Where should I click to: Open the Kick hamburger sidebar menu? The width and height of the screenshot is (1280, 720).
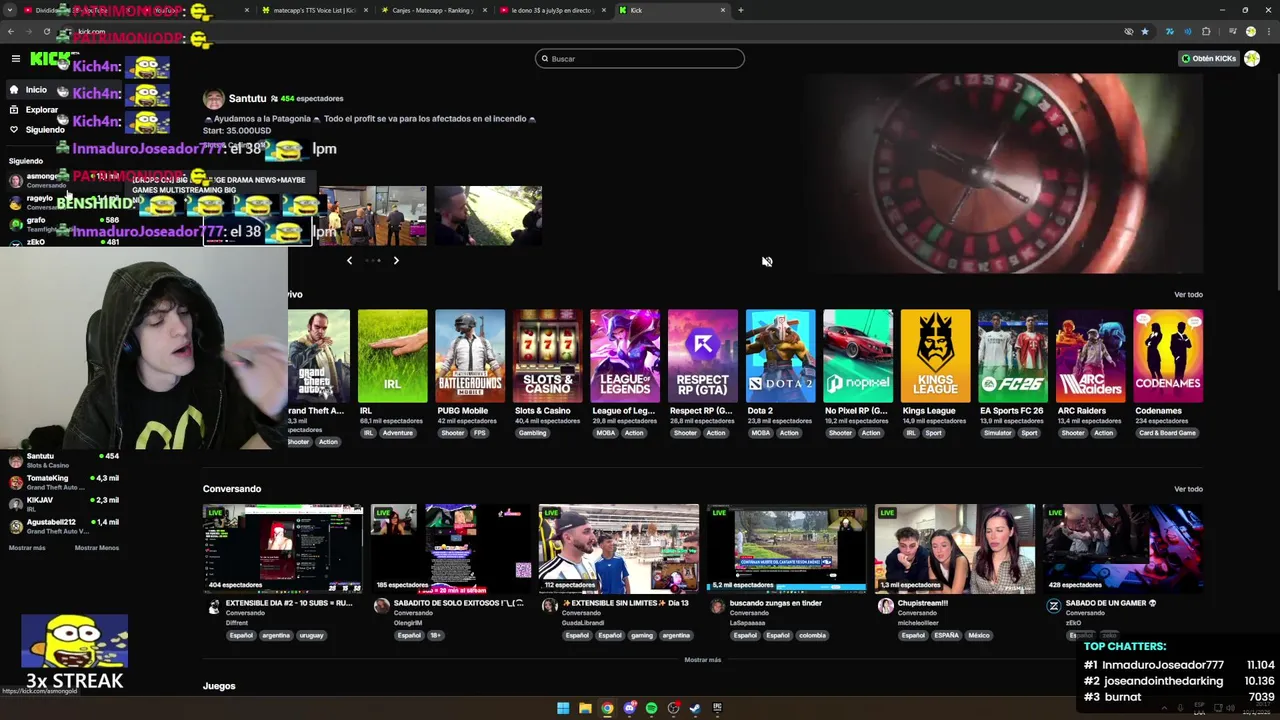[16, 59]
